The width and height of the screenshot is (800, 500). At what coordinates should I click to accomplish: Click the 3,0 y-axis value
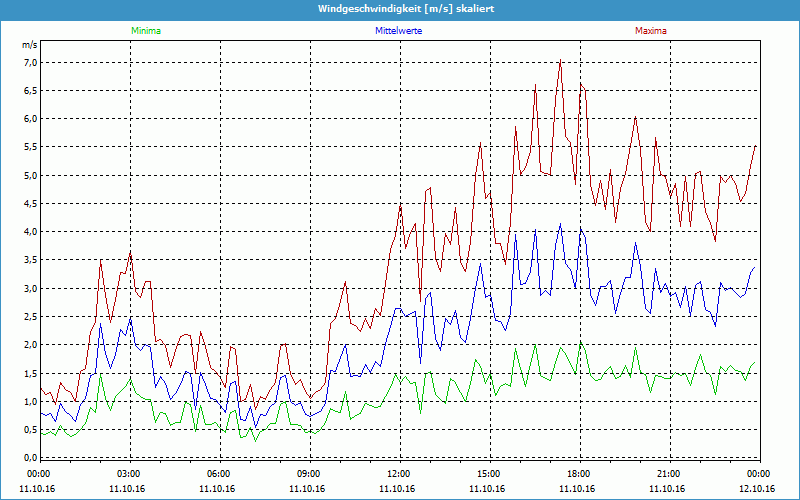pyautogui.click(x=31, y=288)
